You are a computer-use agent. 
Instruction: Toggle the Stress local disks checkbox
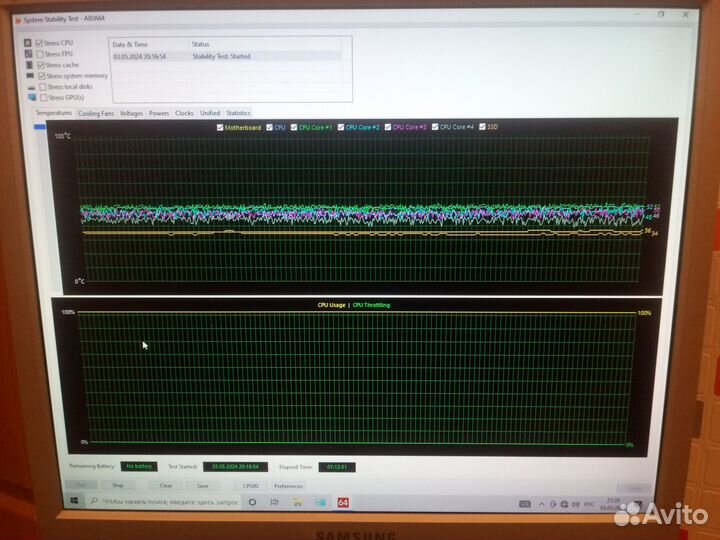tap(43, 87)
